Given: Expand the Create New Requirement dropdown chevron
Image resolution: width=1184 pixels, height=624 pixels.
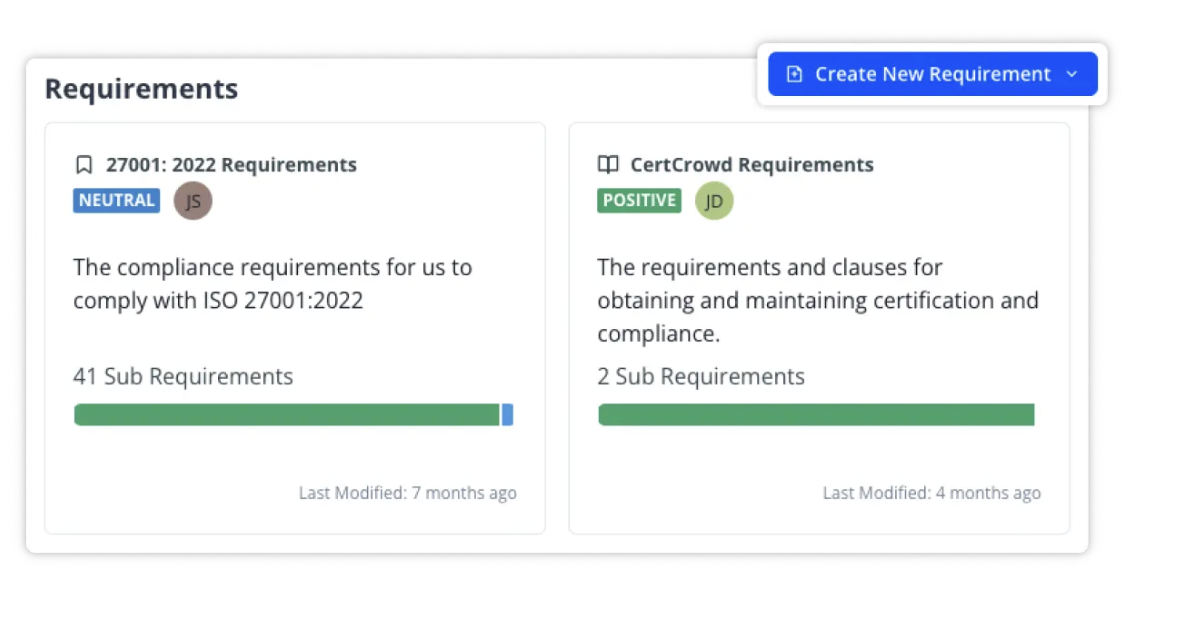Looking at the screenshot, I should [1072, 74].
